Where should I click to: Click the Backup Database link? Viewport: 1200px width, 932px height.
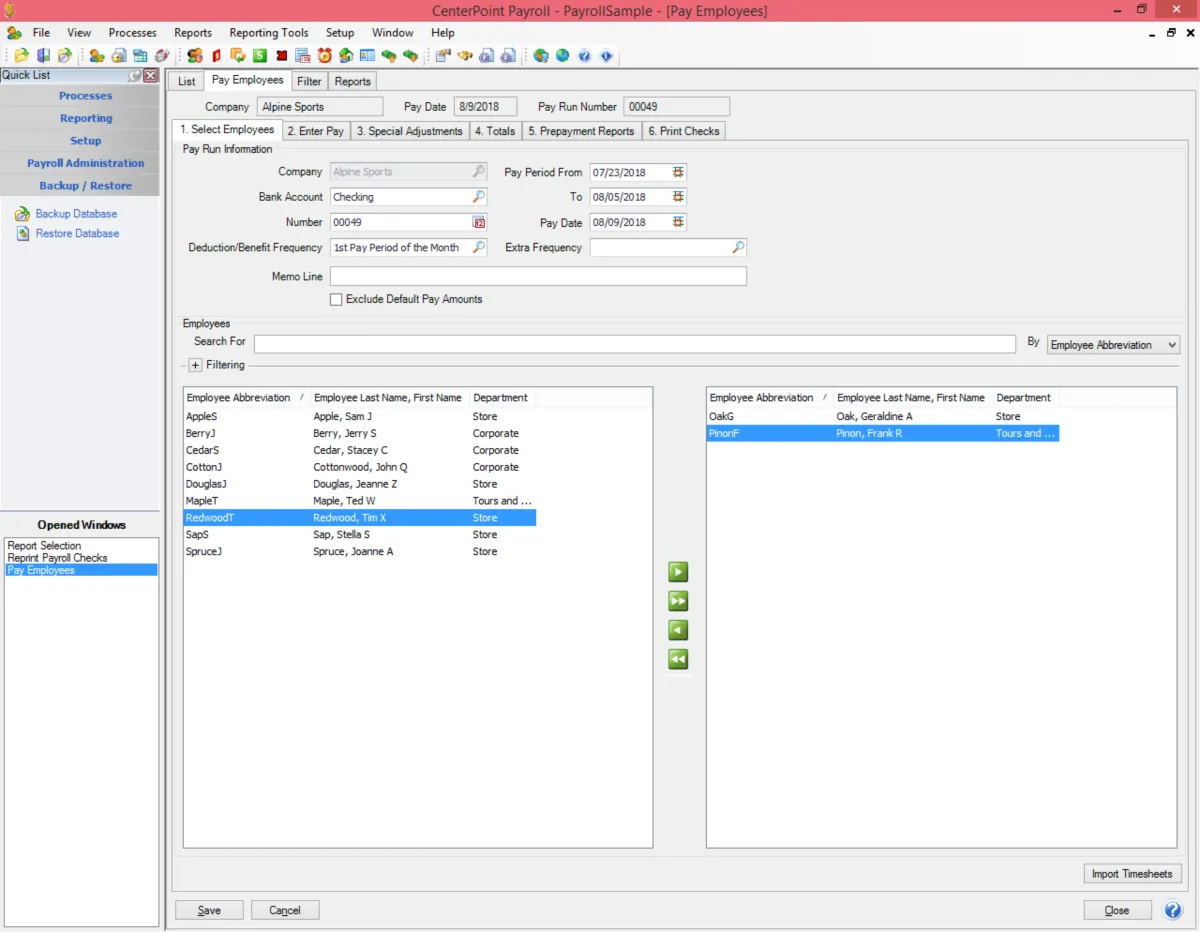[76, 214]
